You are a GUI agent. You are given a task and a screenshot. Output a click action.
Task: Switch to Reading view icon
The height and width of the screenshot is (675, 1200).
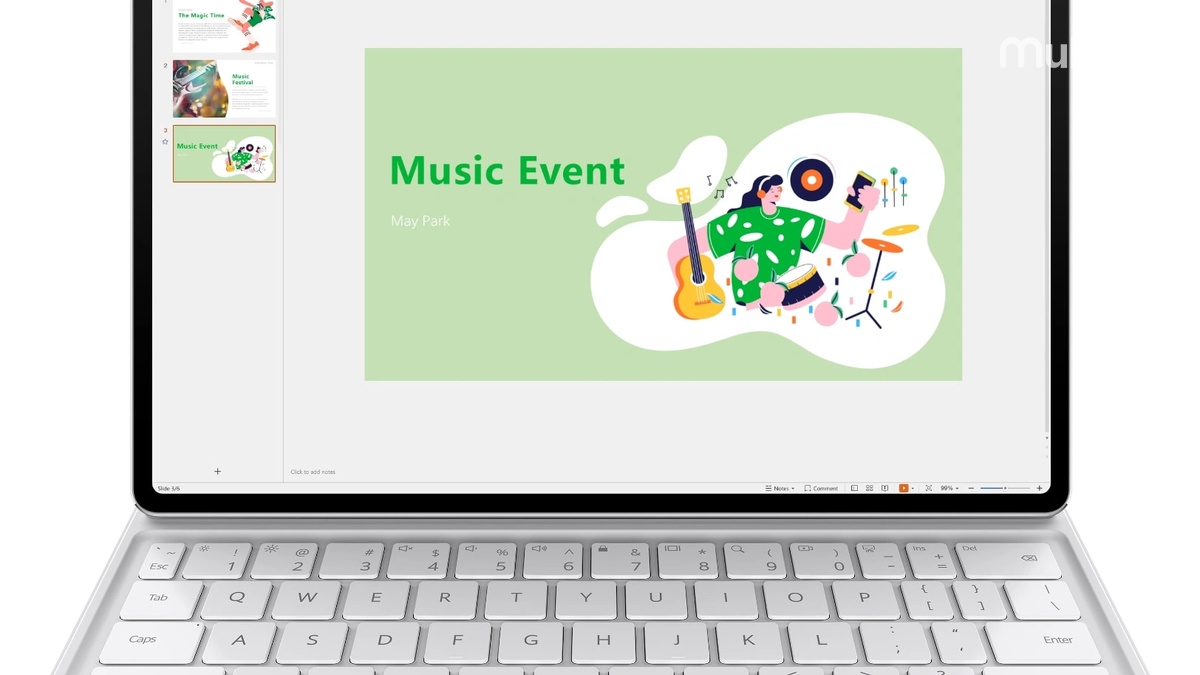pos(884,488)
